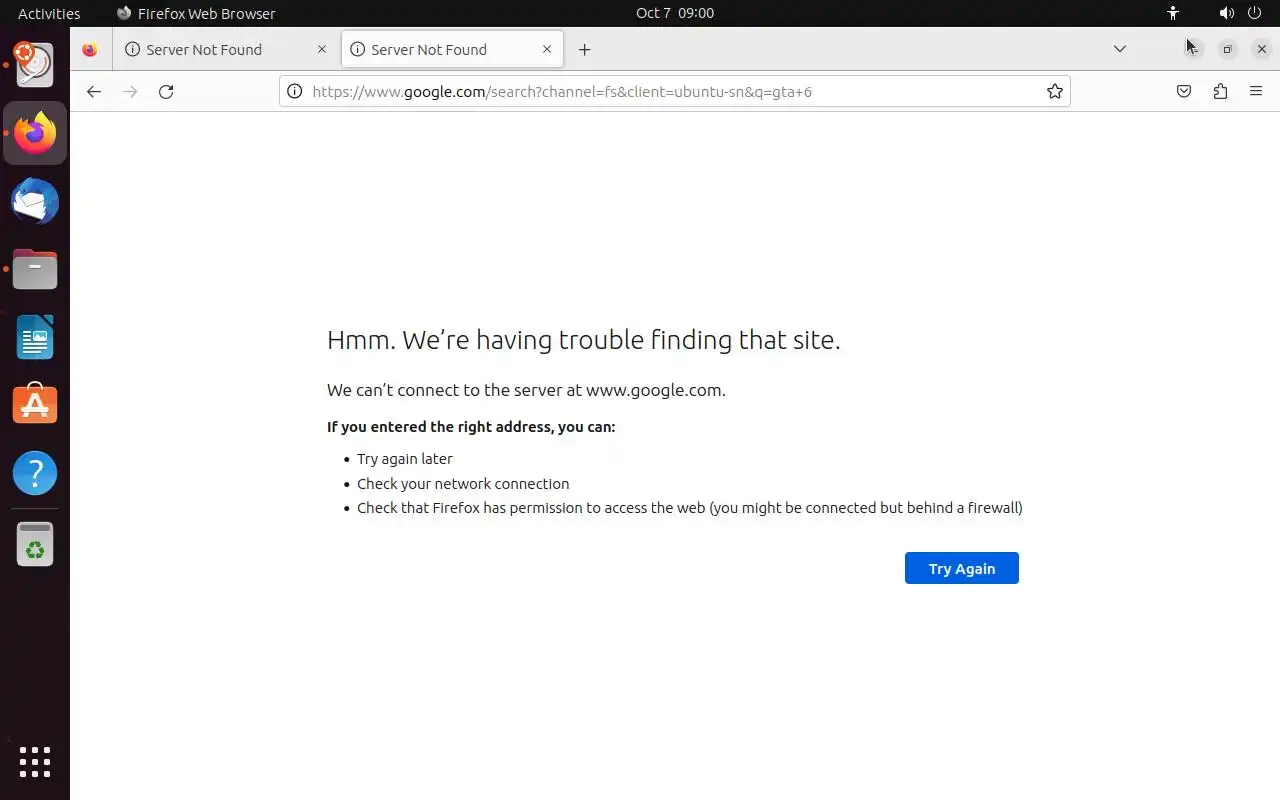The height and width of the screenshot is (800, 1280).
Task: Open the Extensions puzzle icon
Action: (1220, 91)
